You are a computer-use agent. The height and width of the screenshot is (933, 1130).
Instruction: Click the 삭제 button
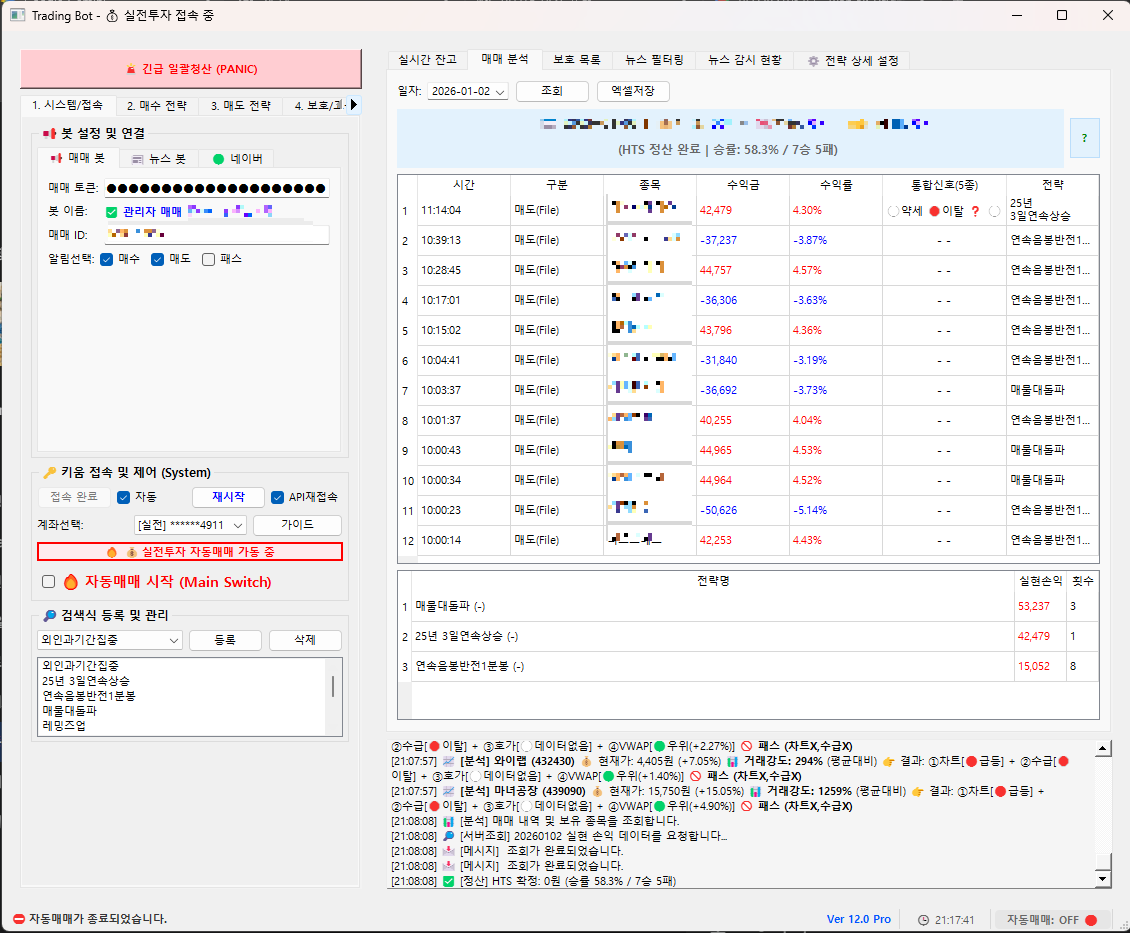point(305,640)
